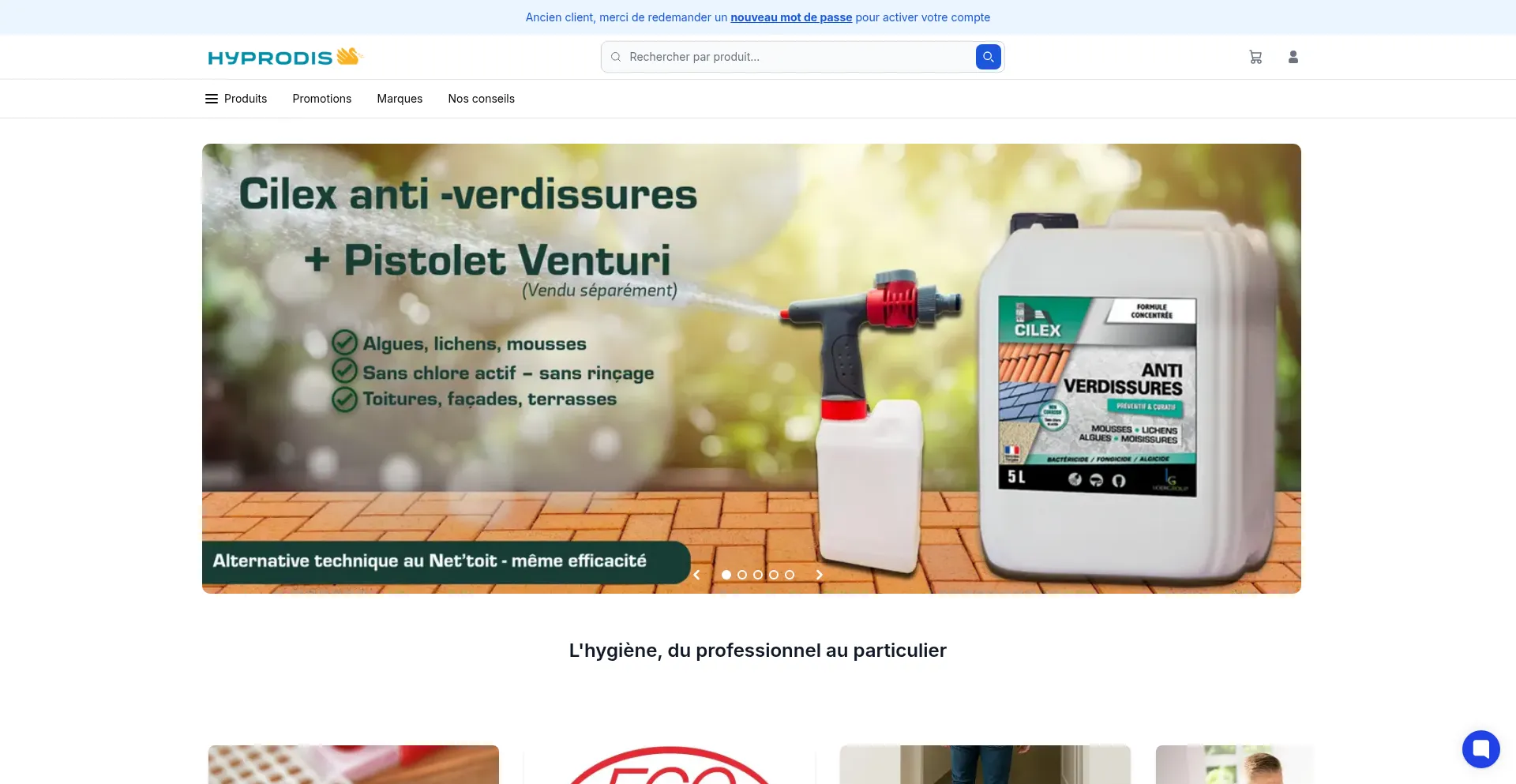This screenshot has height=784, width=1516.
Task: Click the Hyprodis logo
Action: coord(284,57)
